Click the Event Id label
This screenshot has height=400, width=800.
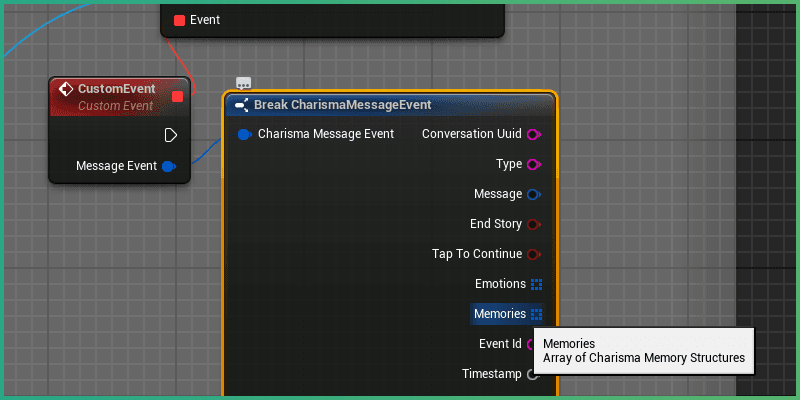point(501,344)
